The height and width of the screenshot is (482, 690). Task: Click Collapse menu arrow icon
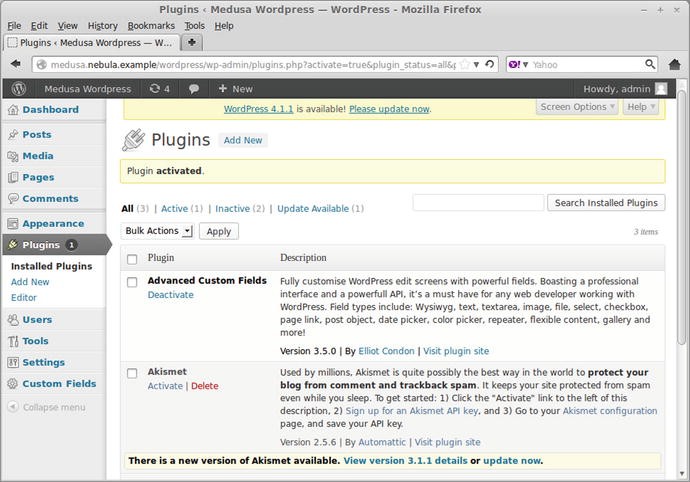pyautogui.click(x=12, y=407)
